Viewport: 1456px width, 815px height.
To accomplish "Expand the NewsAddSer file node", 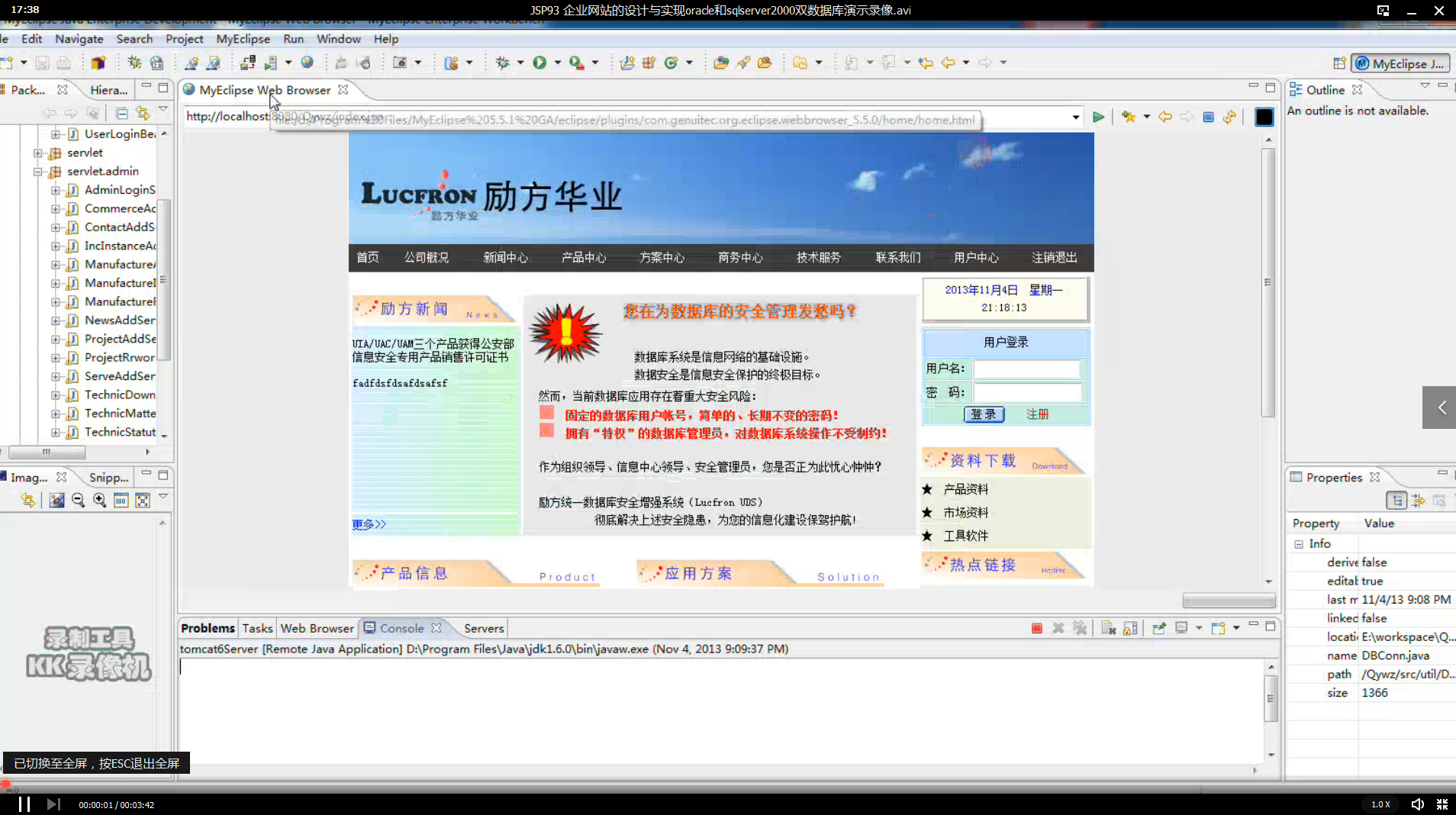I will pos(56,321).
